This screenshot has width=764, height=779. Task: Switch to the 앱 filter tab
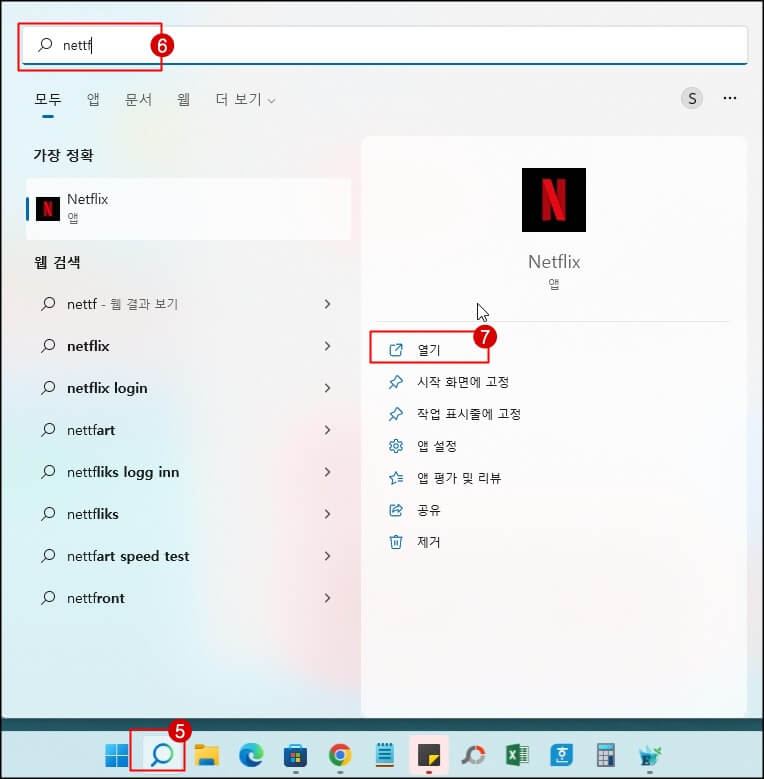point(93,99)
